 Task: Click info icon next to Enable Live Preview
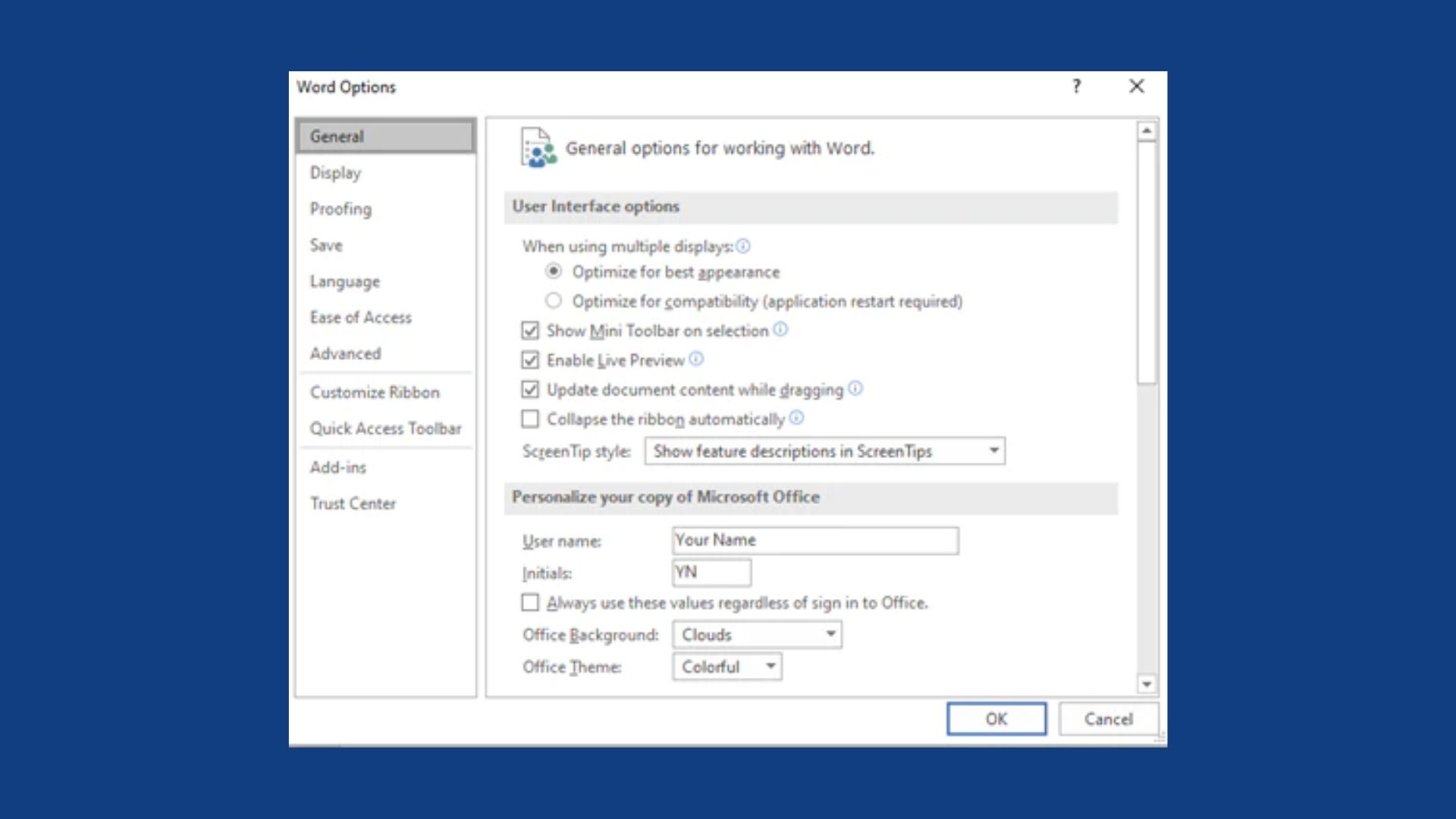click(x=696, y=359)
